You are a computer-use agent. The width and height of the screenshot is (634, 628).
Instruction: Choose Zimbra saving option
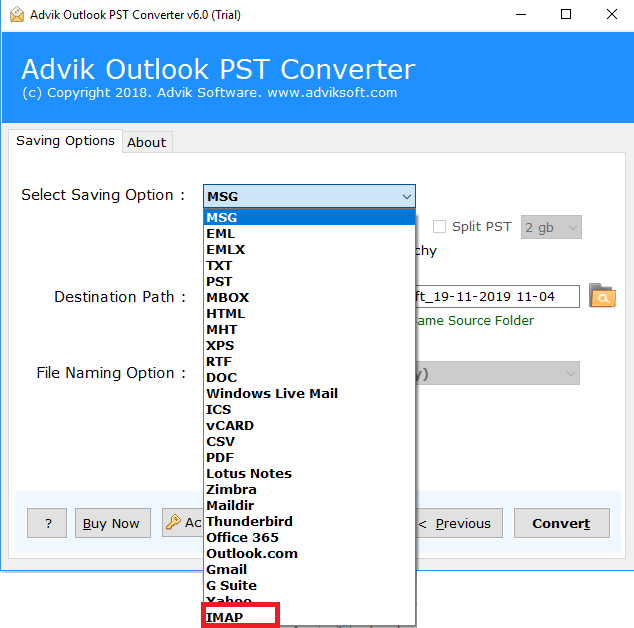click(309, 490)
